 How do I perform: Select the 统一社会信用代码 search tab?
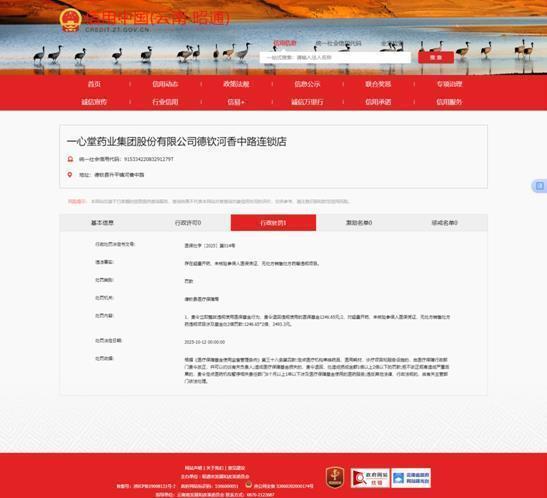coord(338,43)
